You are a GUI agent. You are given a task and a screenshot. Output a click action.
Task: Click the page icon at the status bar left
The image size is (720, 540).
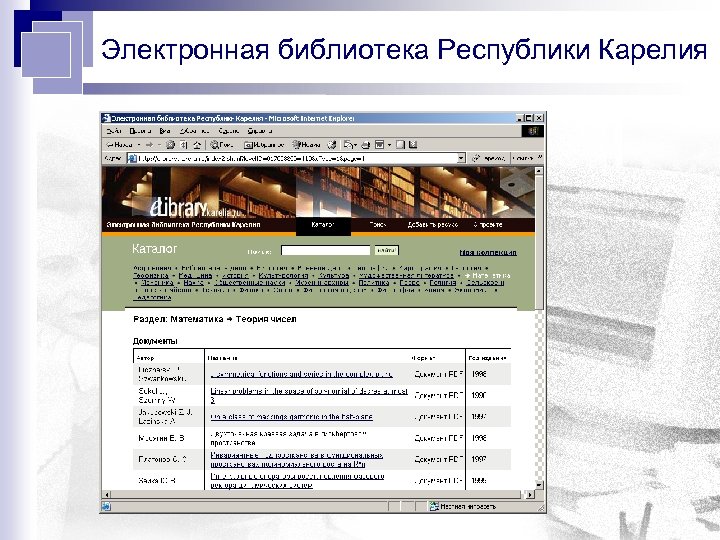pos(106,506)
